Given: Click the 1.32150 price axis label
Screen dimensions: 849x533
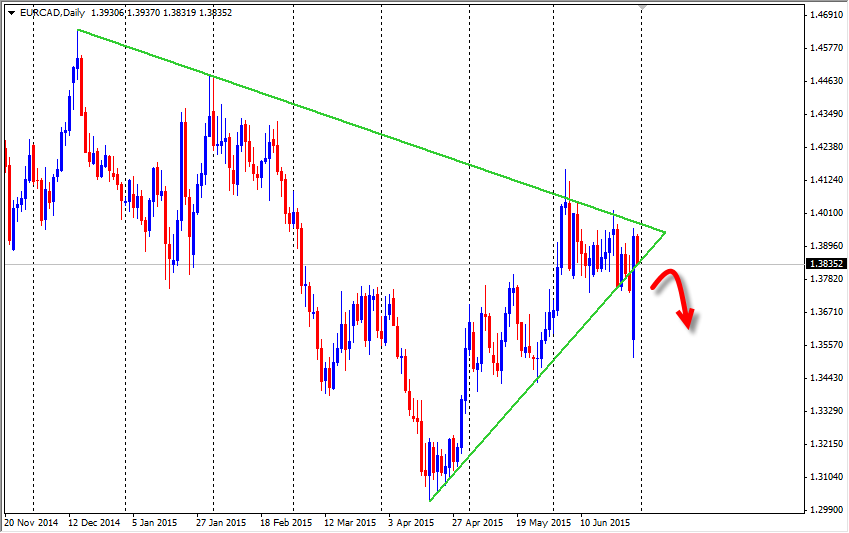Looking at the screenshot, I should point(826,444).
